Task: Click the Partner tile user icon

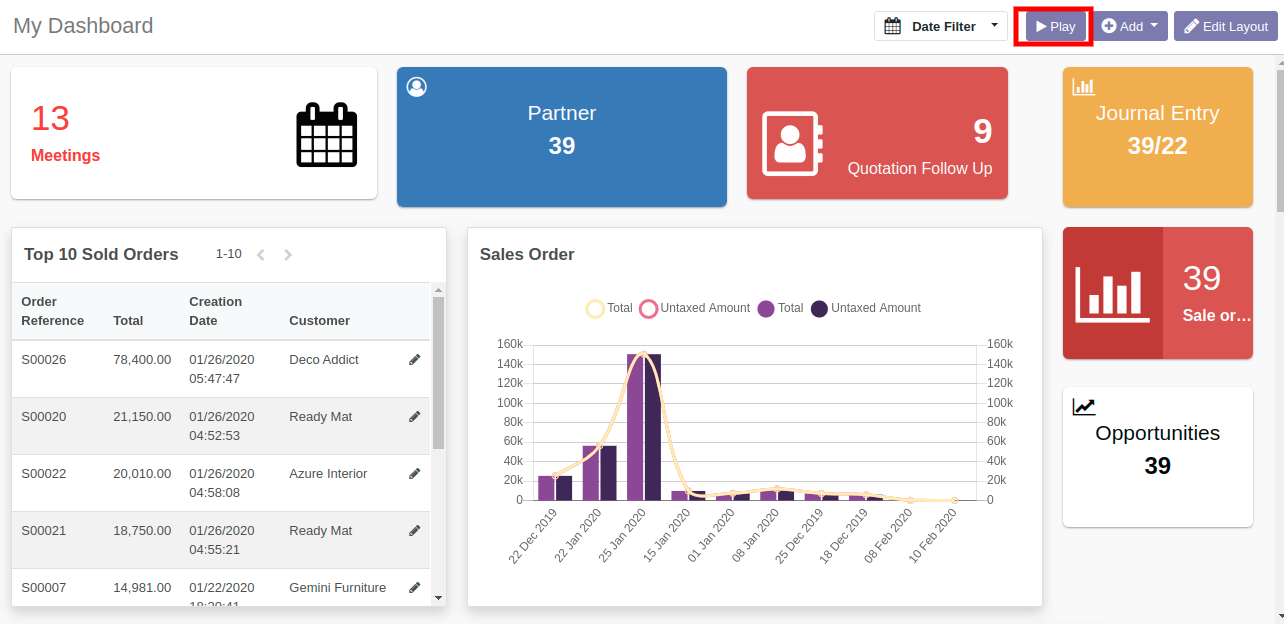Action: pos(417,87)
